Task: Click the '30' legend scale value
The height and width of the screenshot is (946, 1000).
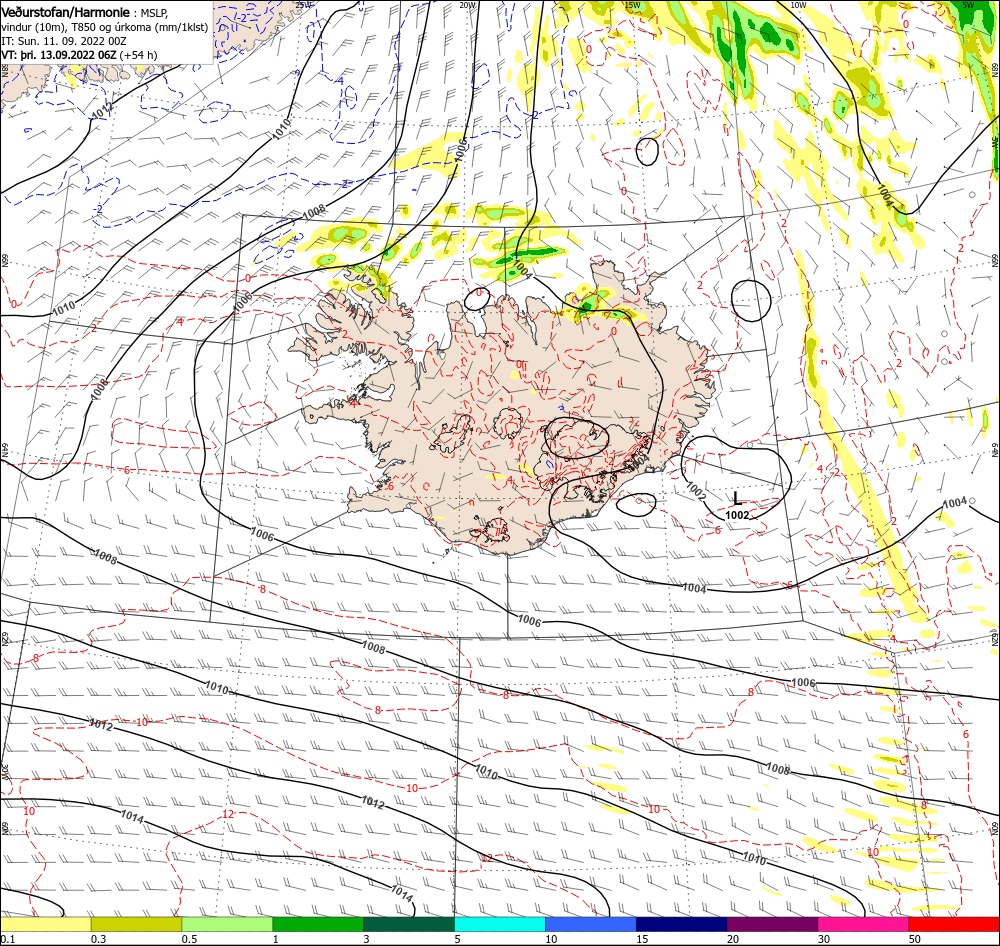Action: (824, 939)
